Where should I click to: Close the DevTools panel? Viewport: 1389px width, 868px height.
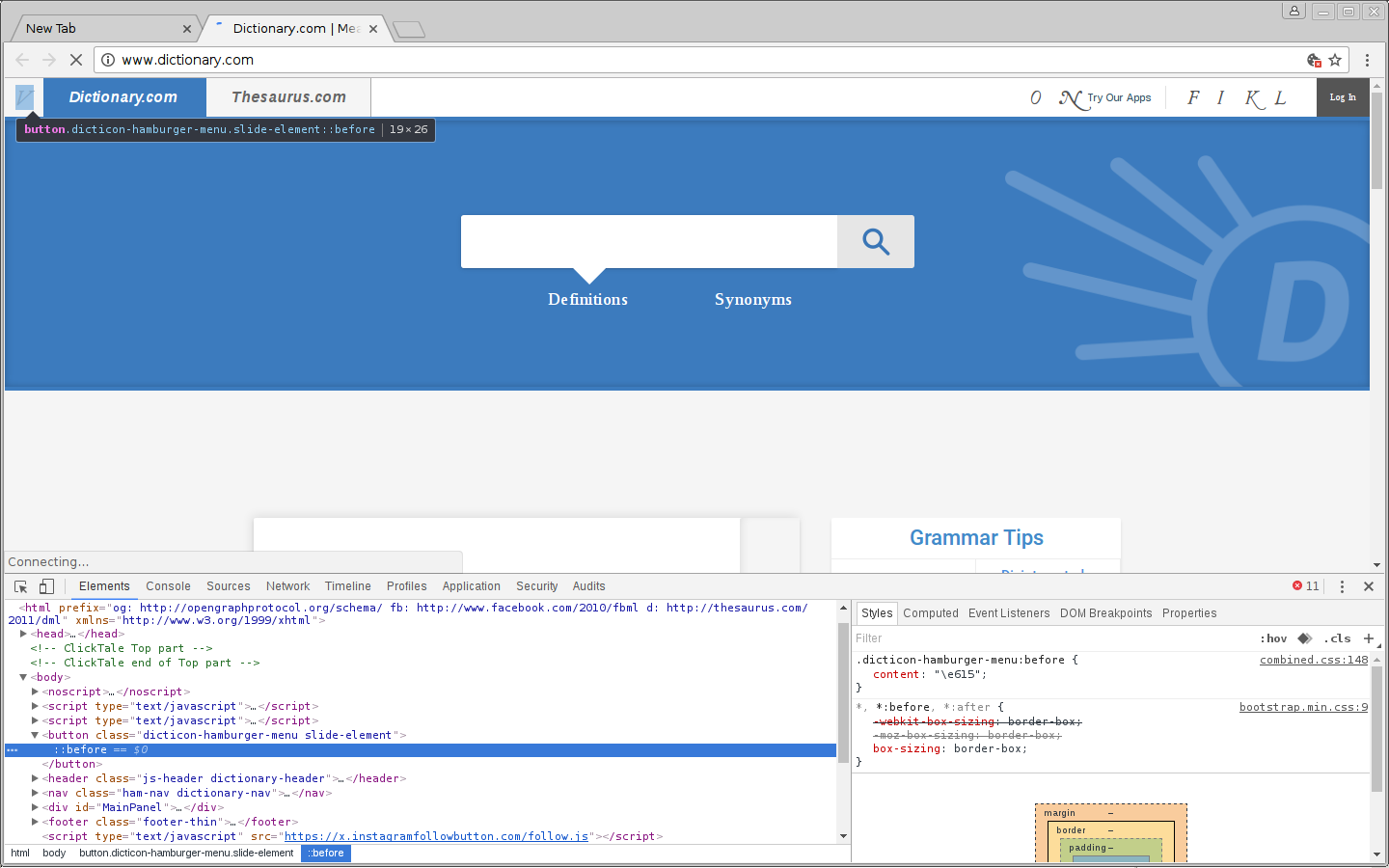click(x=1369, y=586)
